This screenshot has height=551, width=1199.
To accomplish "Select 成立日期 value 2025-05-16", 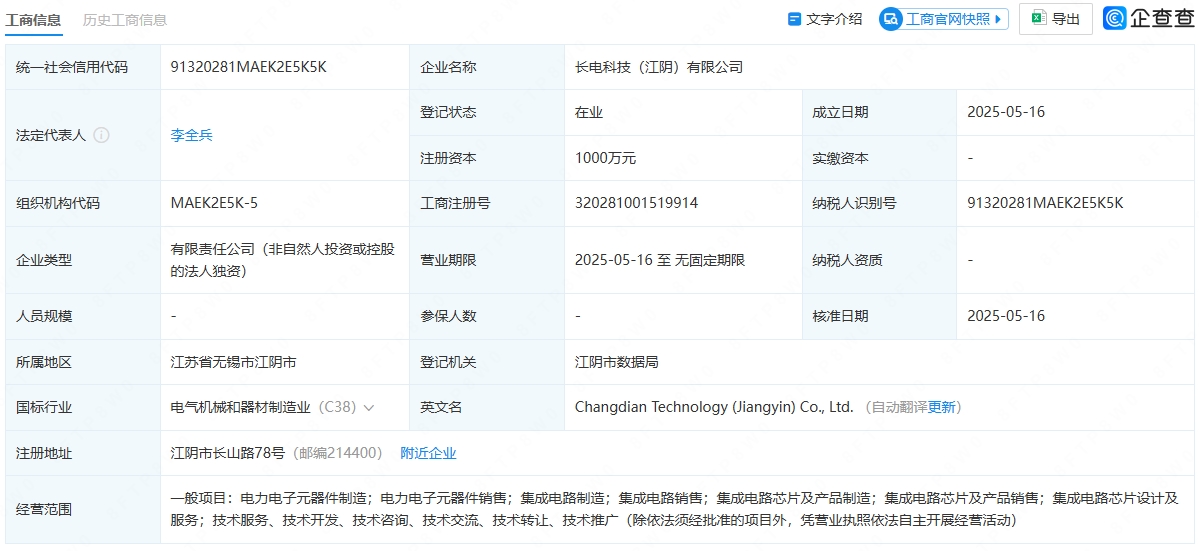I will (x=1006, y=112).
